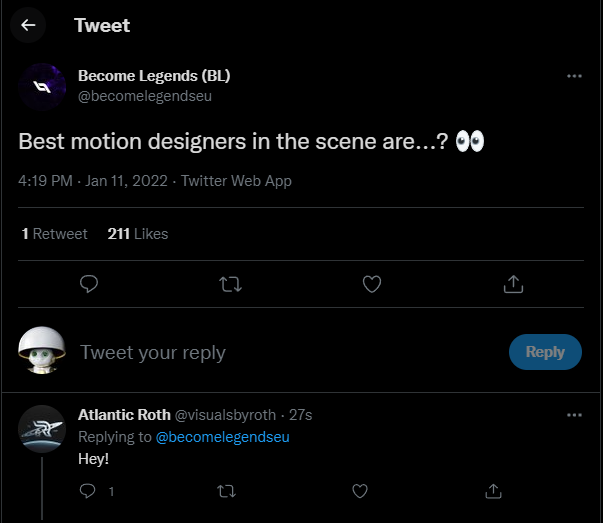
Task: Open more options on Atlantic Roth's reply
Action: (x=574, y=414)
